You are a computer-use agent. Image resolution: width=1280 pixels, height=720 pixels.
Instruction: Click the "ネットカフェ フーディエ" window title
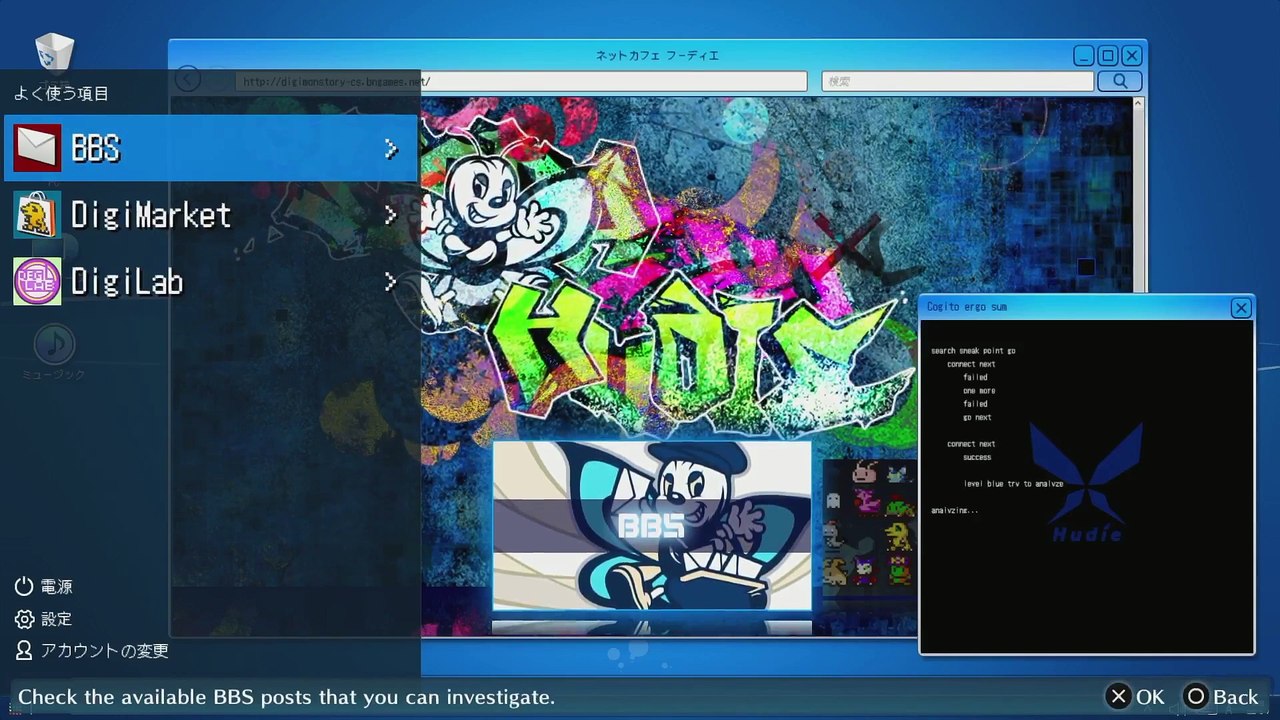pyautogui.click(x=657, y=56)
